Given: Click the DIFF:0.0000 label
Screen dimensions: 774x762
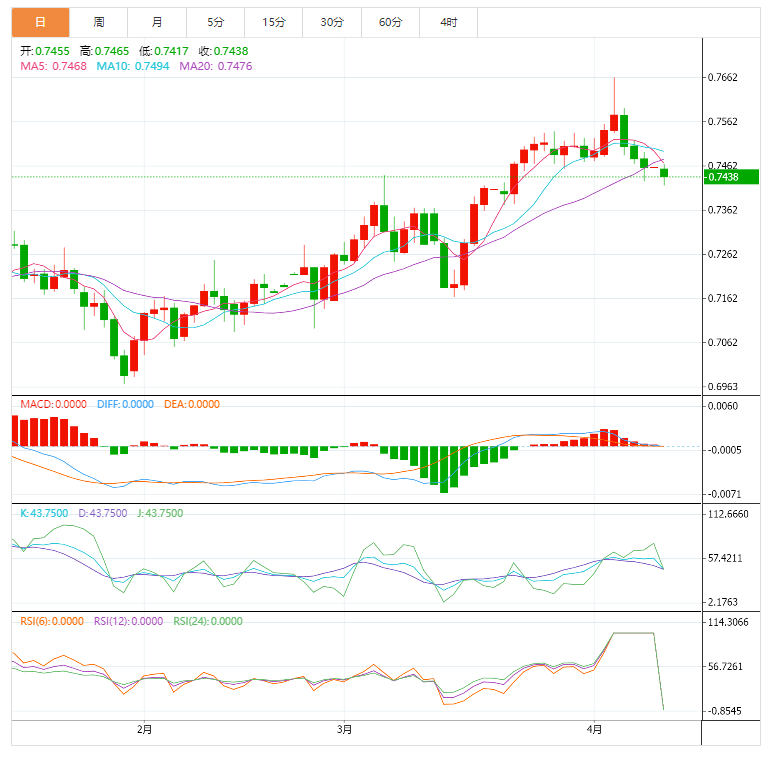Looking at the screenshot, I should [125, 404].
